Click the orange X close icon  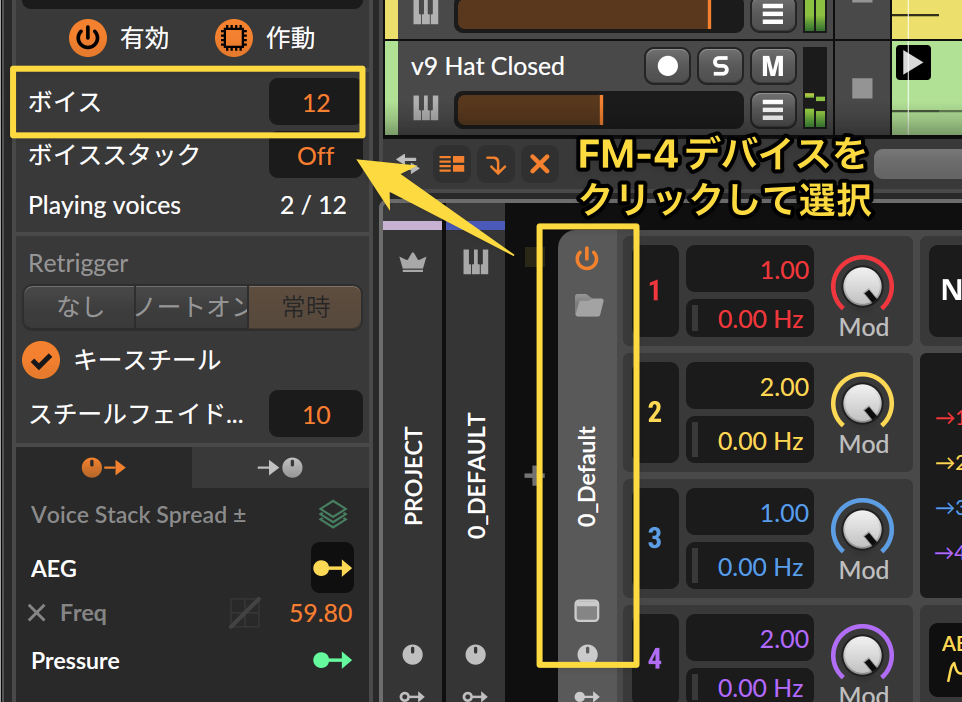click(x=540, y=164)
